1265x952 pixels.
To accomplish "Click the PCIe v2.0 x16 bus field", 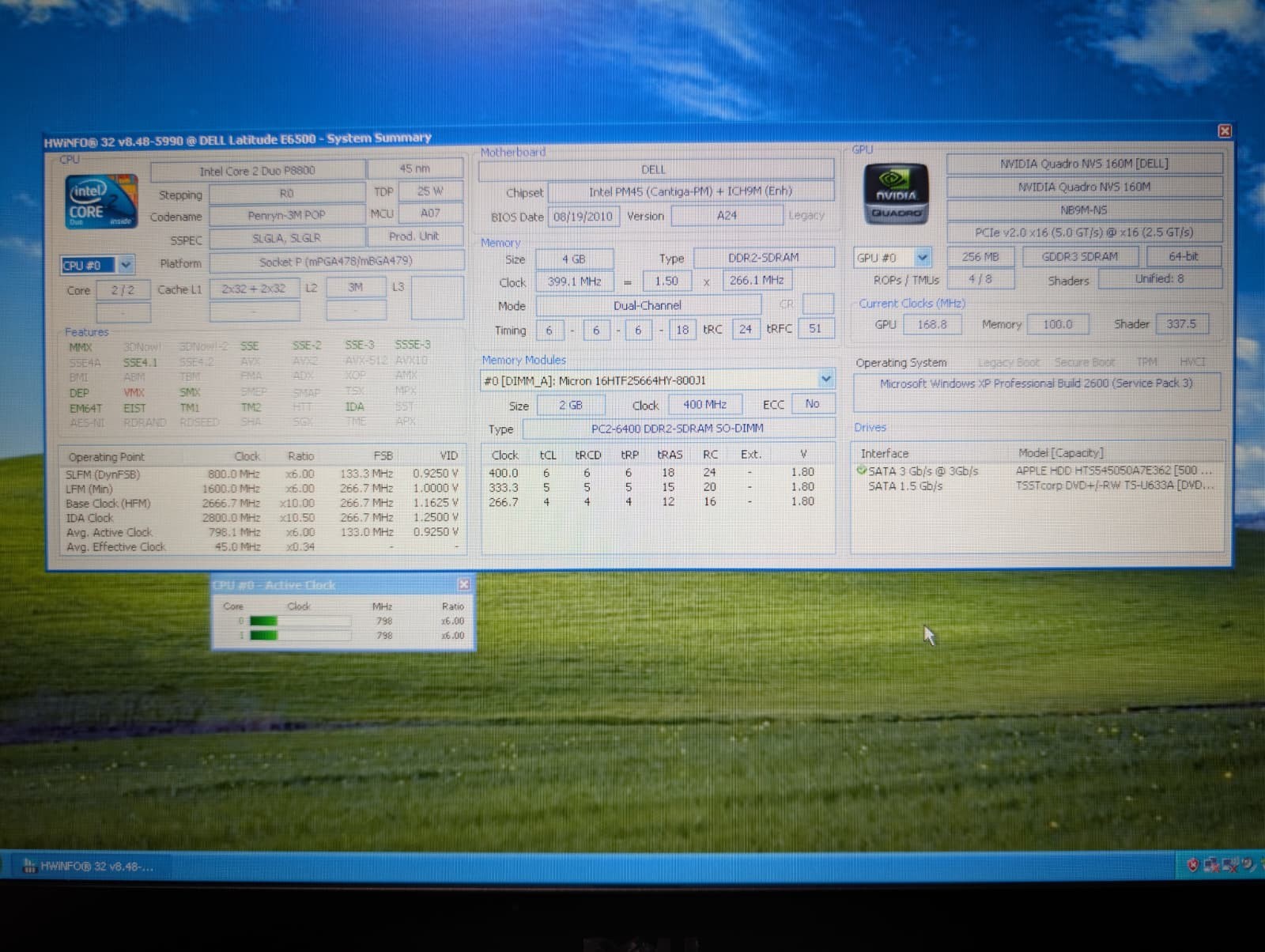I will [x=1084, y=232].
